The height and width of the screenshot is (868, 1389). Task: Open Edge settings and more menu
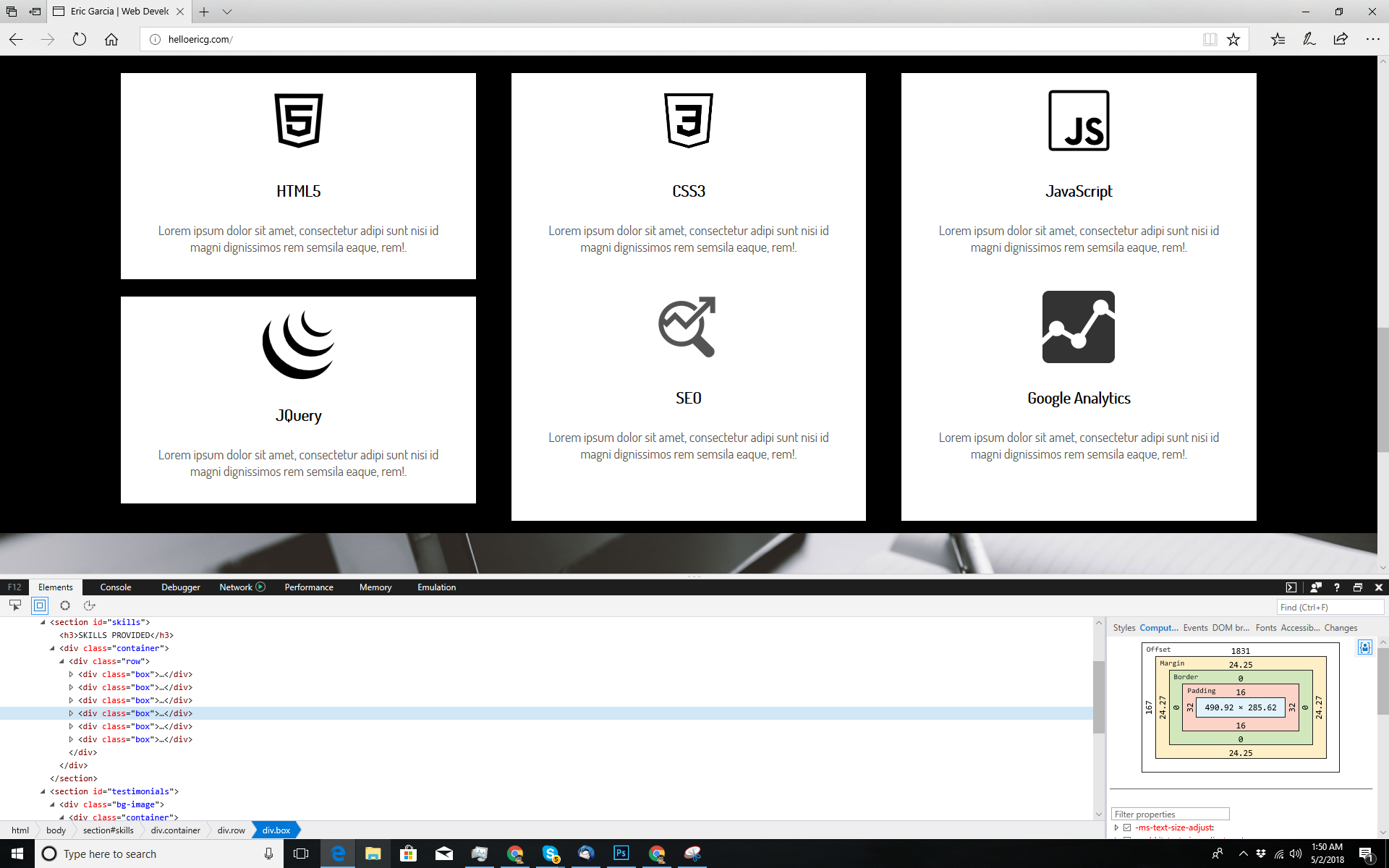[1372, 39]
